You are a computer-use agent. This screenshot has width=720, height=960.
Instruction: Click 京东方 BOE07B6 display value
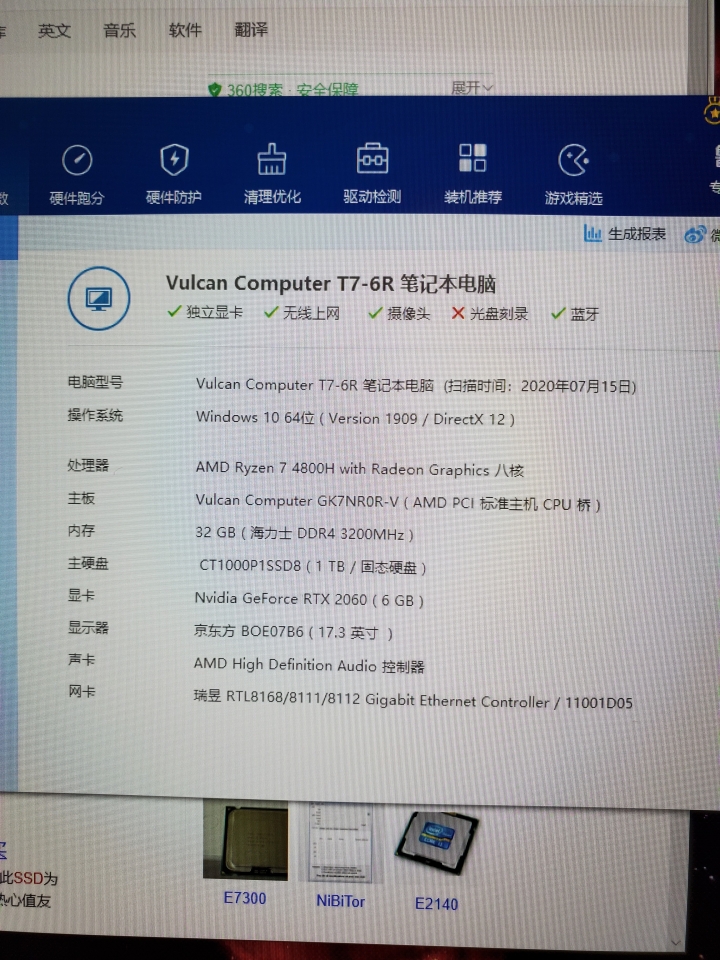pyautogui.click(x=293, y=631)
